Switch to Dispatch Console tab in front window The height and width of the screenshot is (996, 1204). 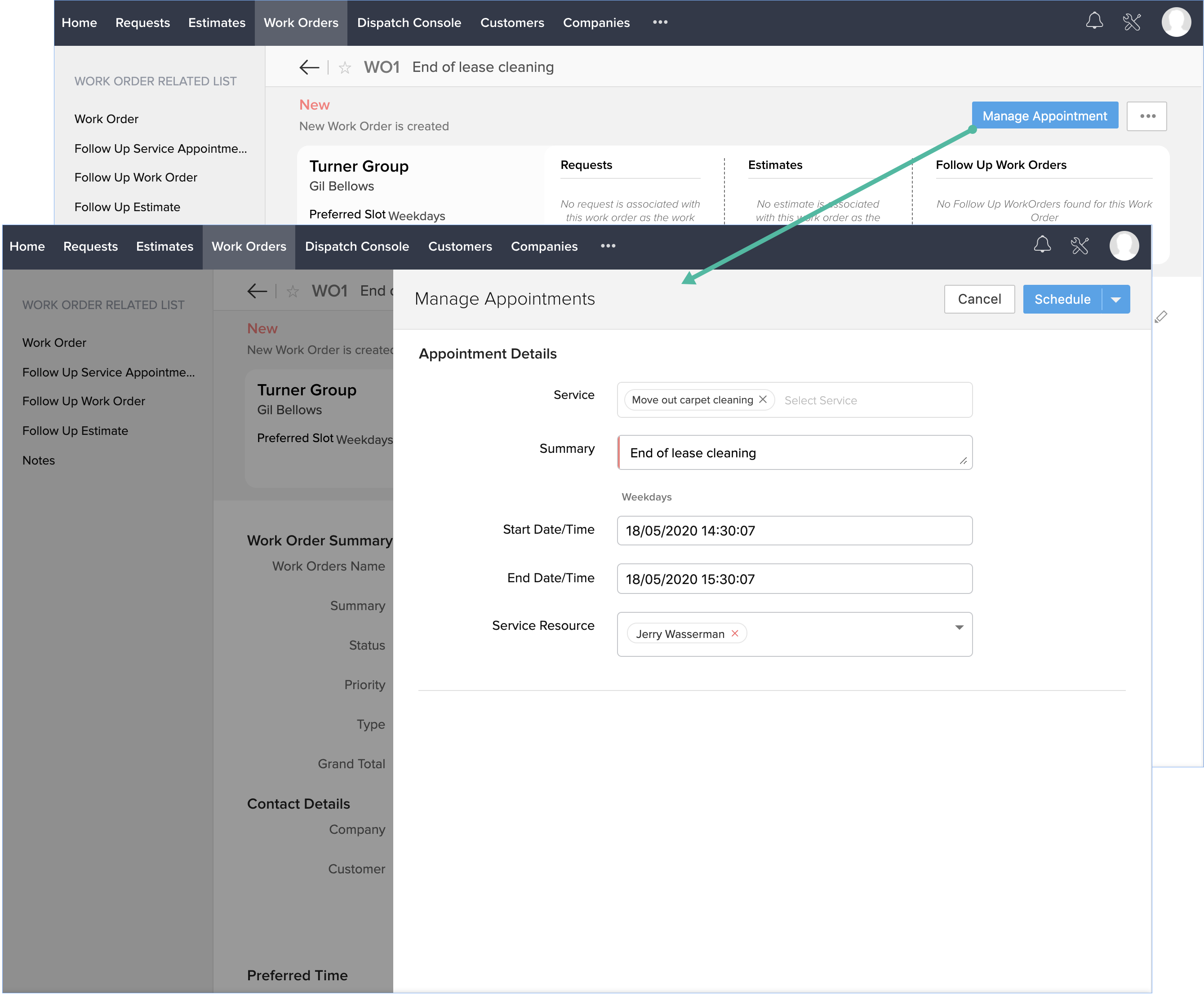point(356,247)
